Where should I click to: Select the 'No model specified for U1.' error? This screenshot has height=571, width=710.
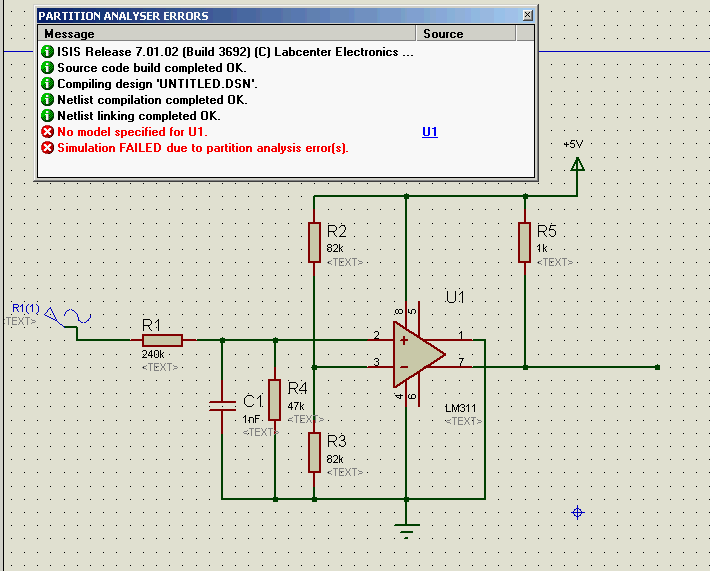click(132, 132)
